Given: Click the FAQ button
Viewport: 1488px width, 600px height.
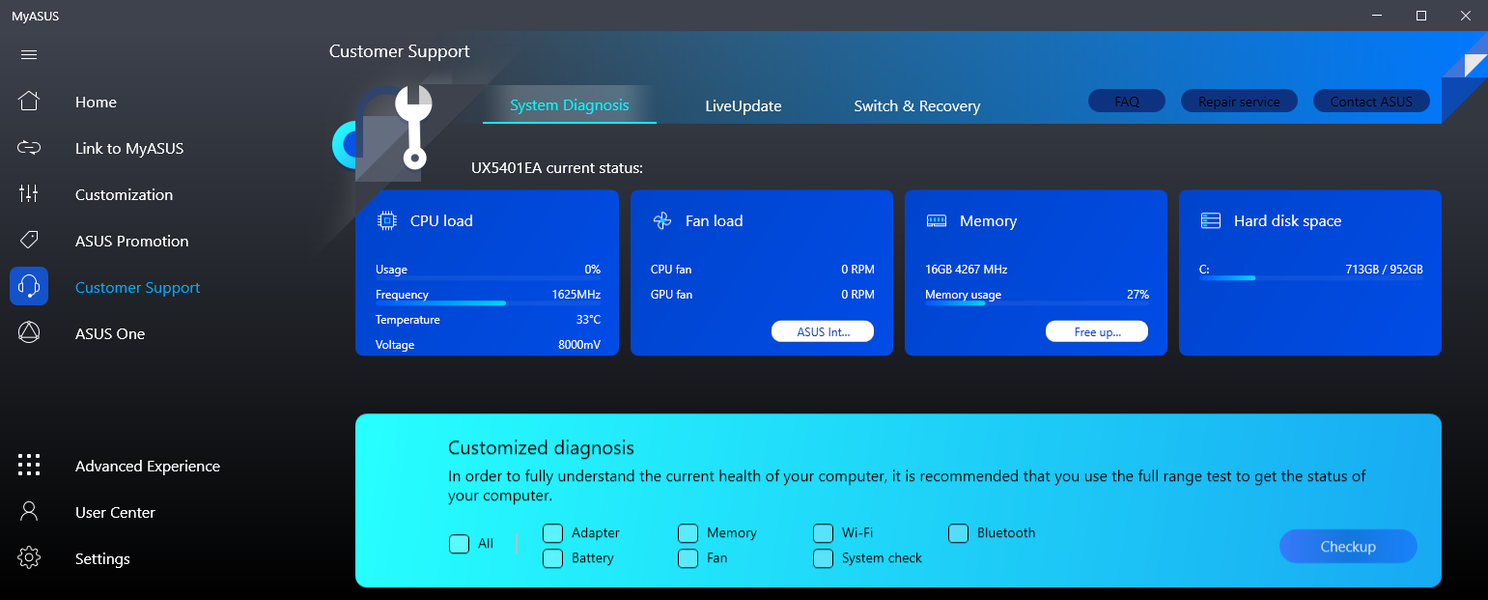Looking at the screenshot, I should coord(1127,101).
